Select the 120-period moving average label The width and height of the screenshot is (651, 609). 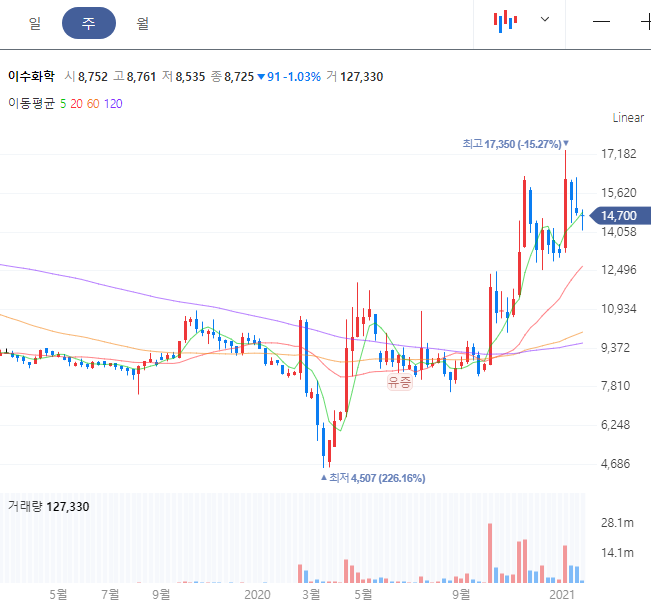coord(113,104)
